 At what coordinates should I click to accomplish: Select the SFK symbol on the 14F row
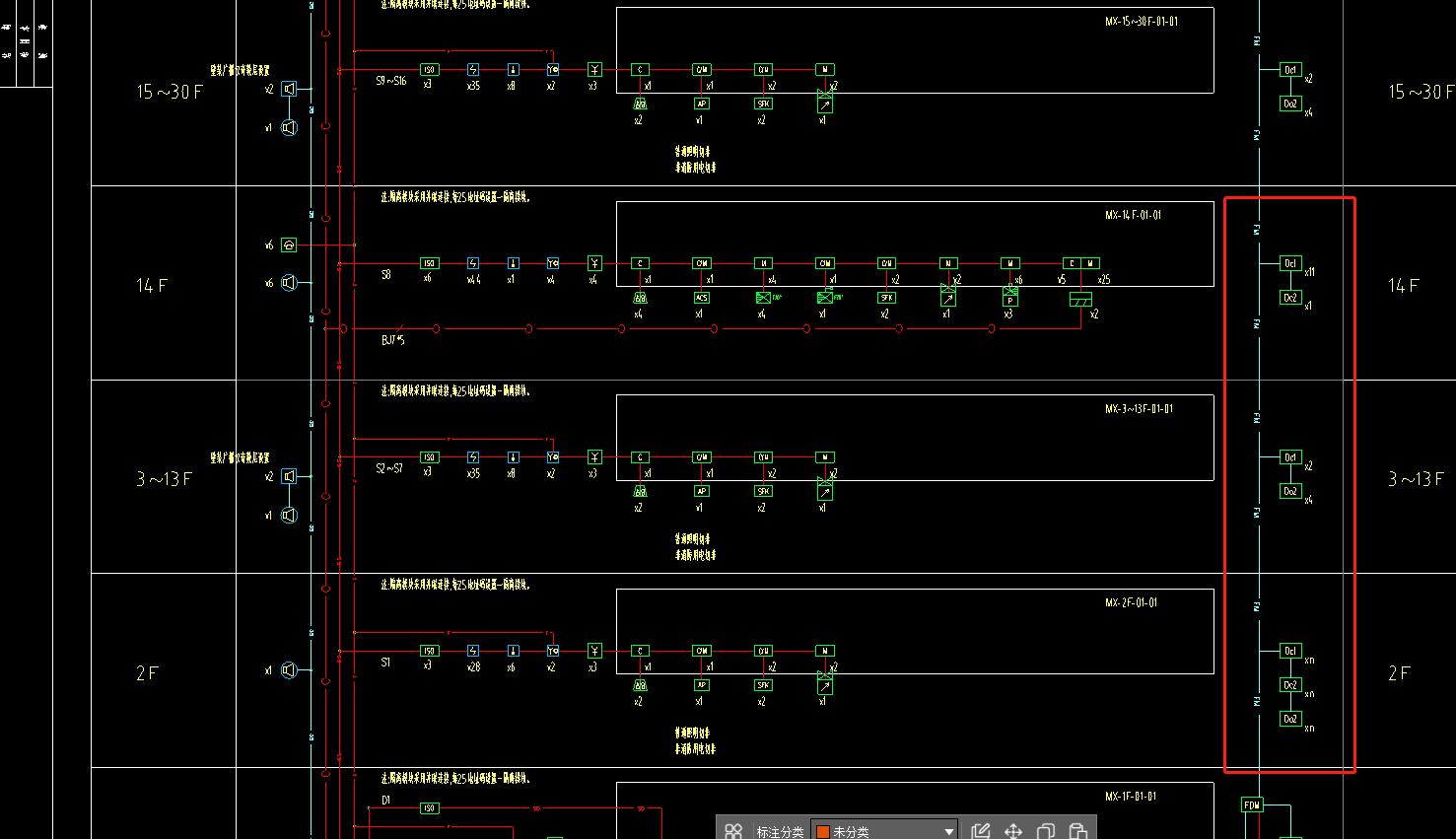887,298
